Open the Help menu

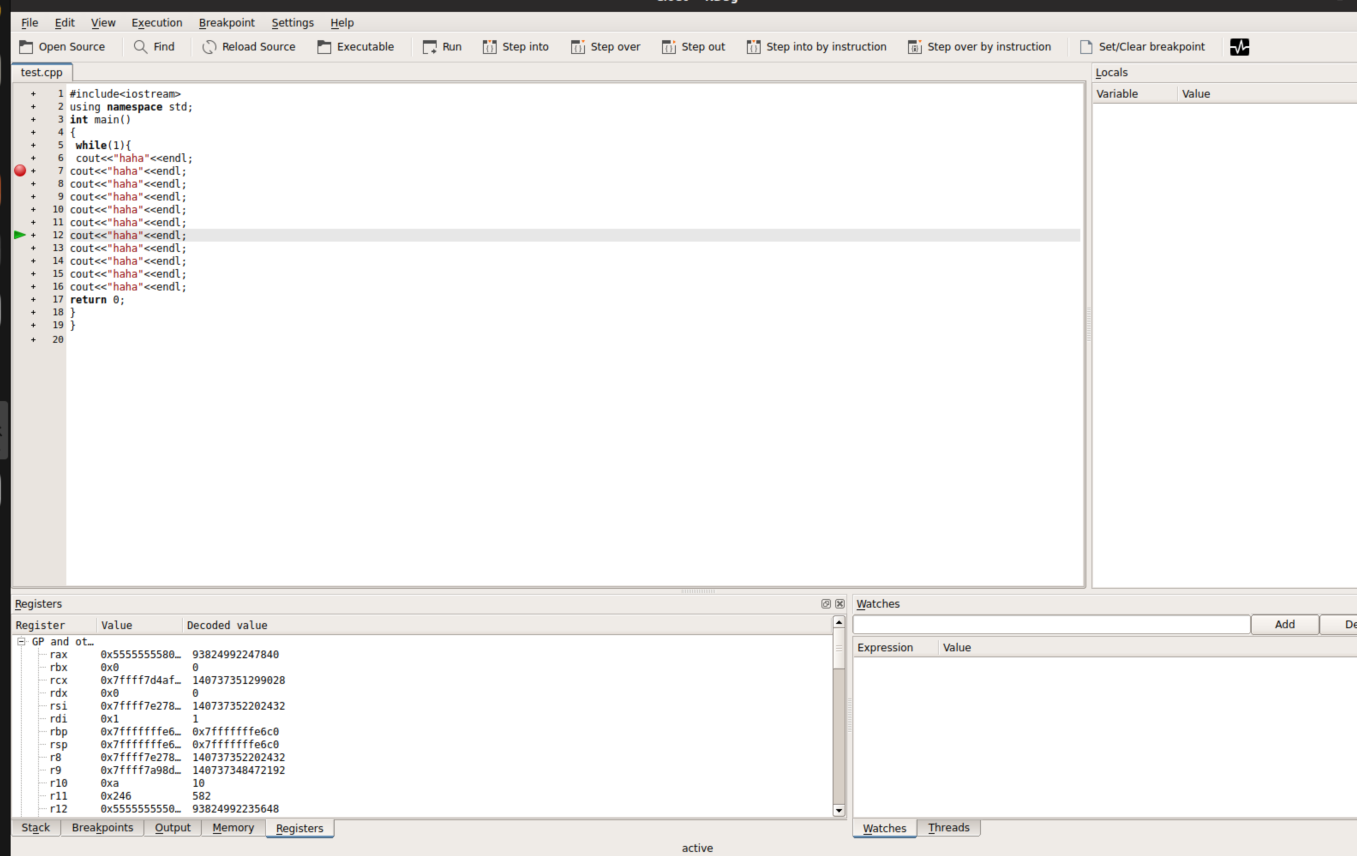[x=342, y=23]
